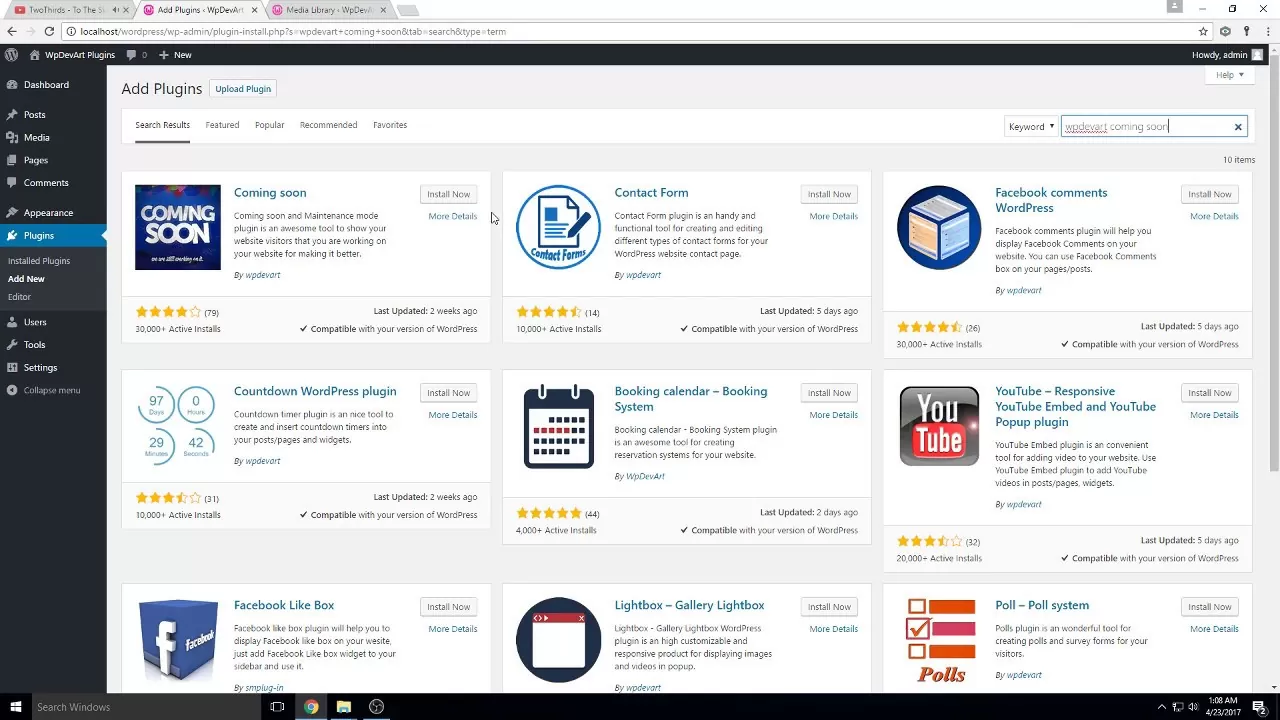
Task: Click the Coming soon plugin thumbnail
Action: pyautogui.click(x=178, y=227)
